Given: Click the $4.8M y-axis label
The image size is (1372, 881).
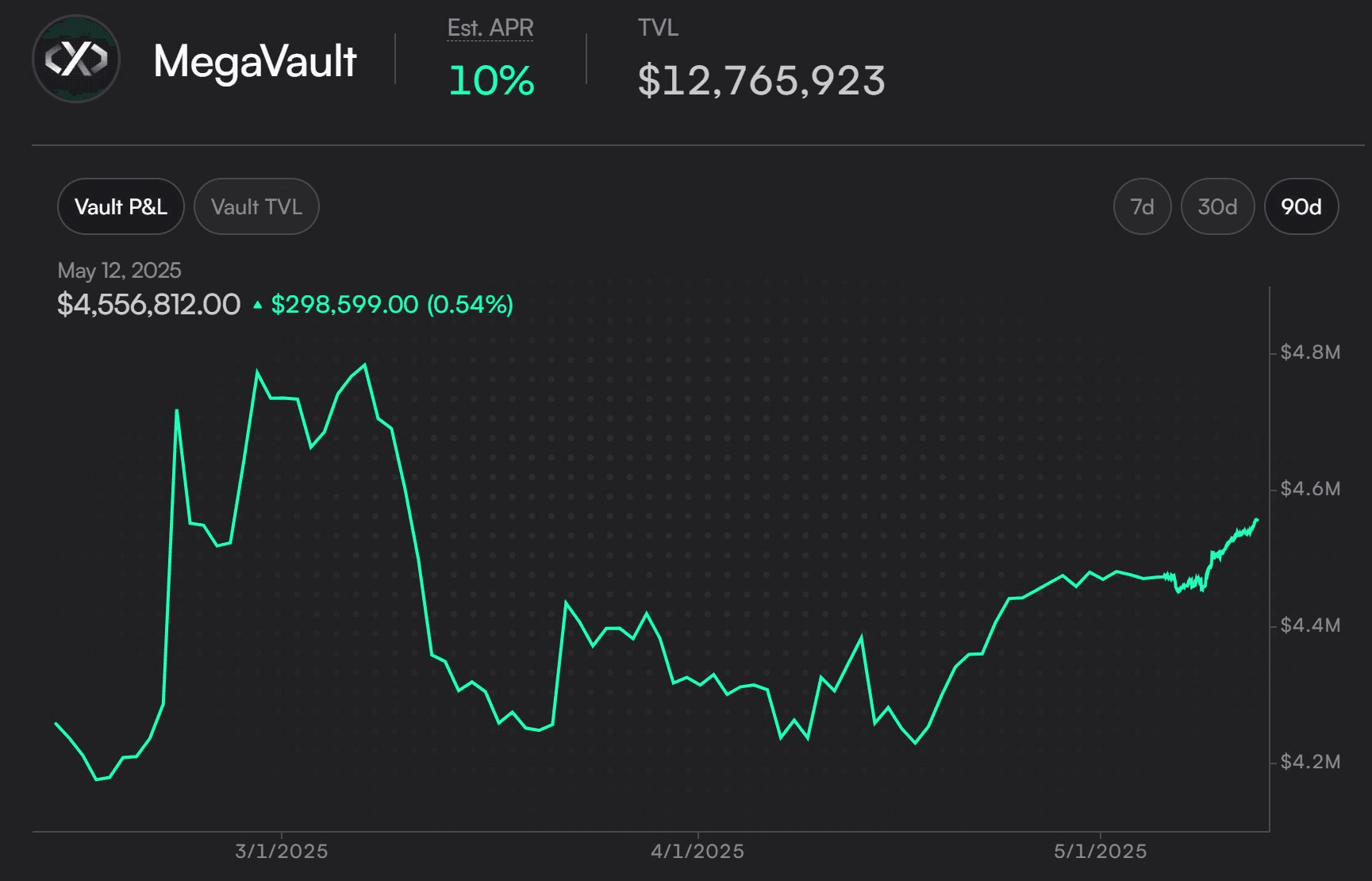Looking at the screenshot, I should tap(1310, 352).
